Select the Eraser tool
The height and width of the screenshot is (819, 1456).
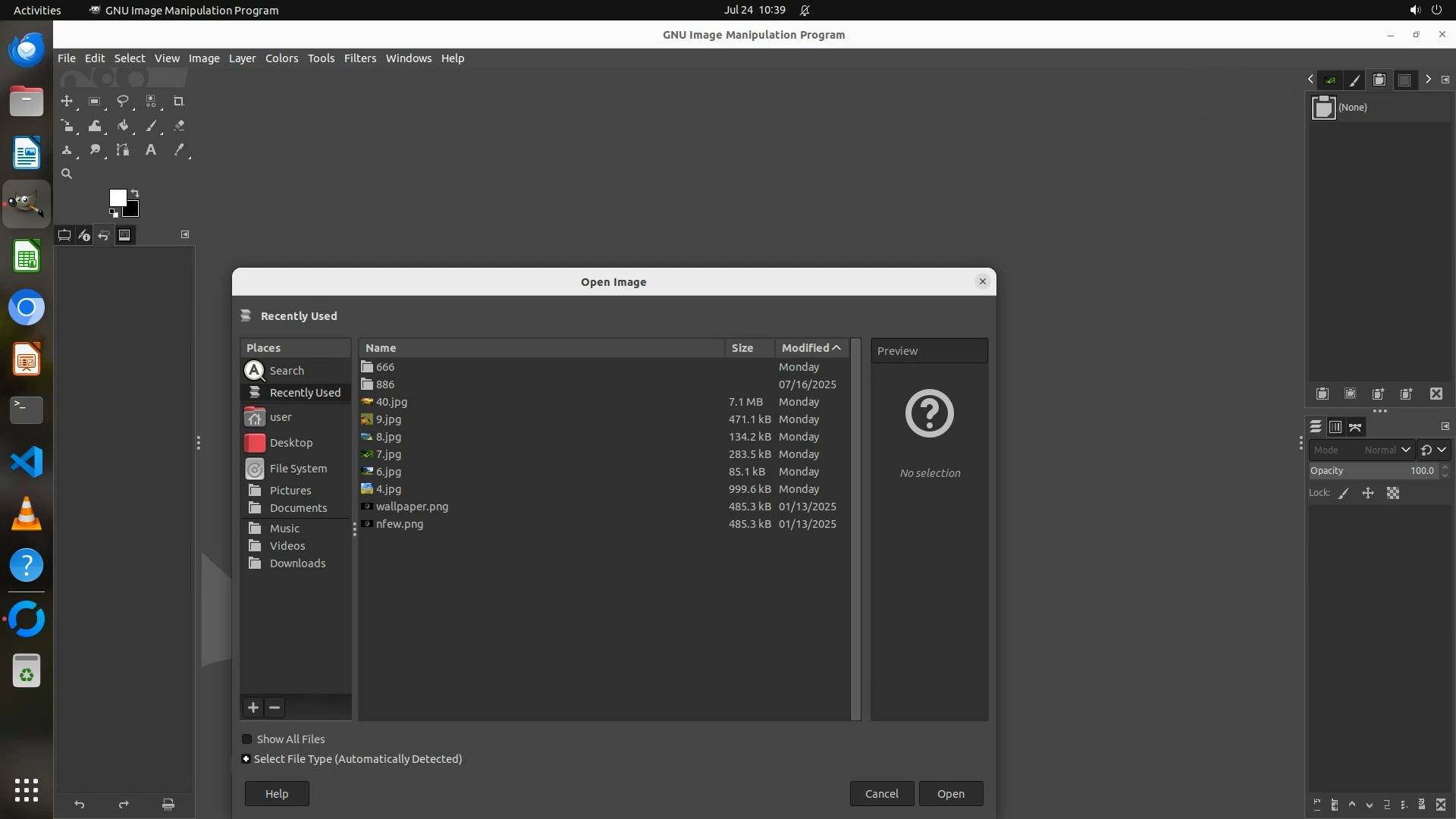click(179, 126)
